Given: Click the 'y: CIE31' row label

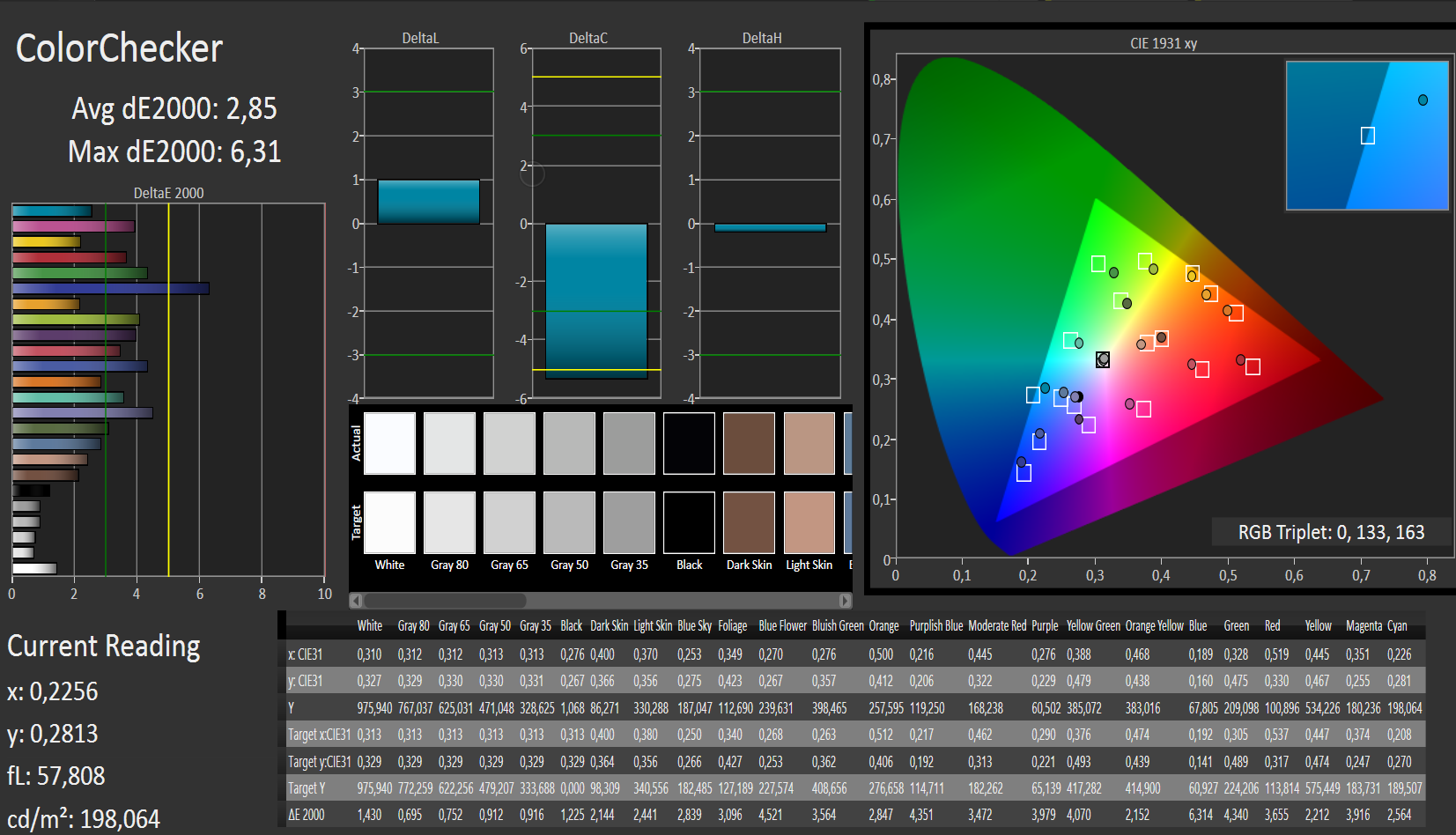Looking at the screenshot, I should [x=305, y=681].
